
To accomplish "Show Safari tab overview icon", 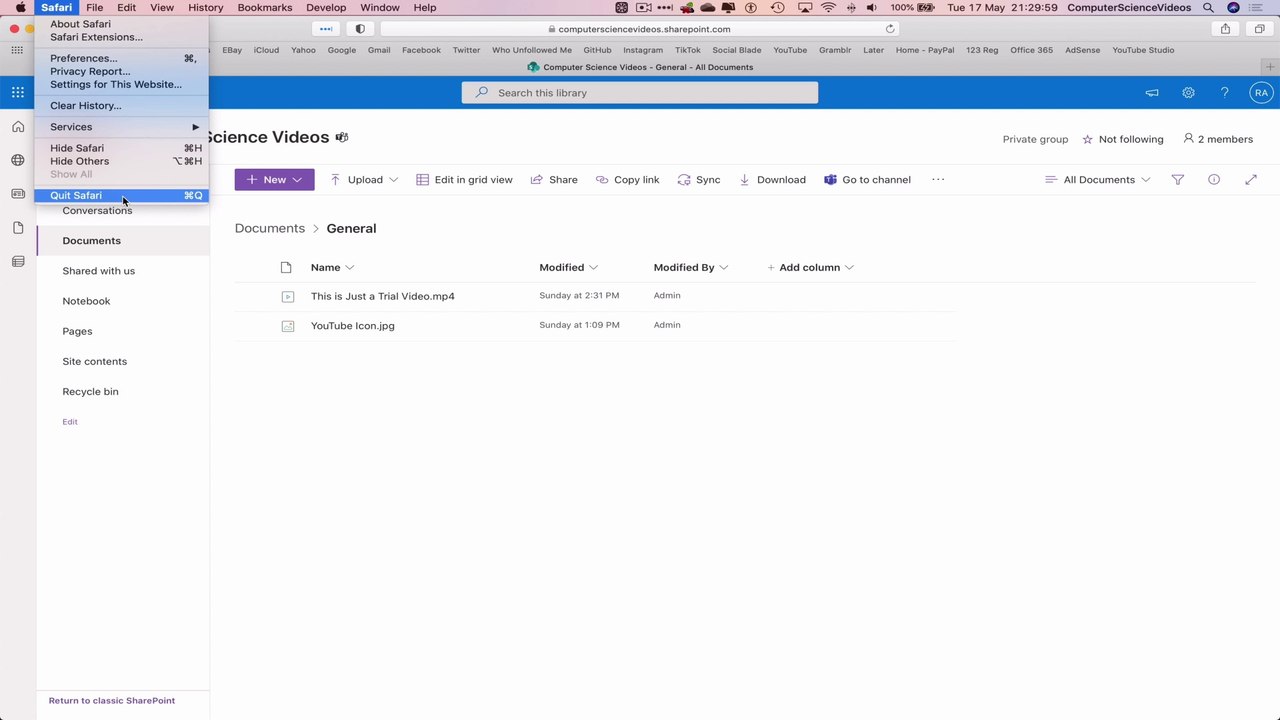I will [1260, 29].
